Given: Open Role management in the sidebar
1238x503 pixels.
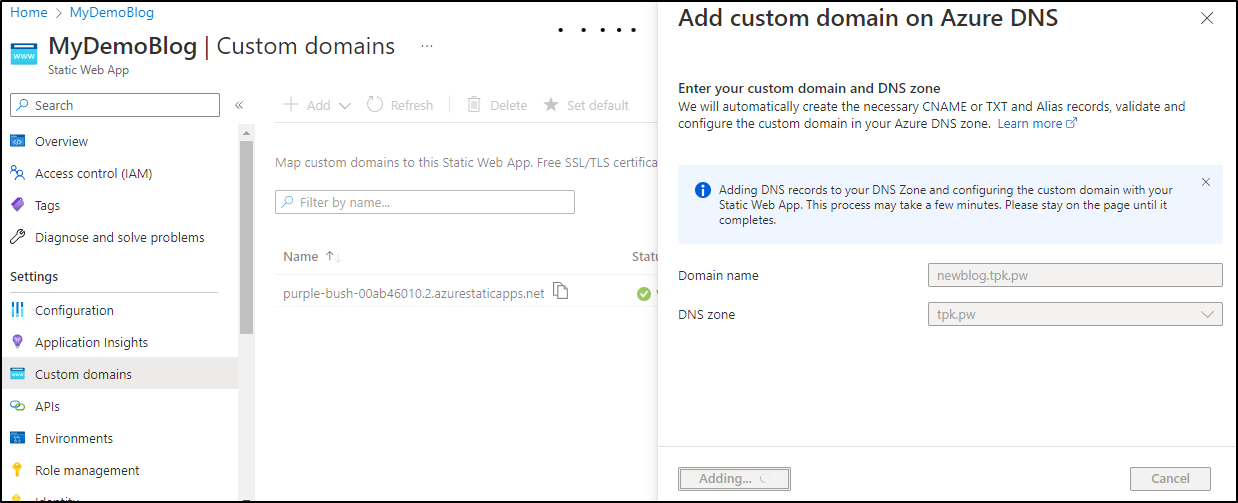Looking at the screenshot, I should [87, 470].
